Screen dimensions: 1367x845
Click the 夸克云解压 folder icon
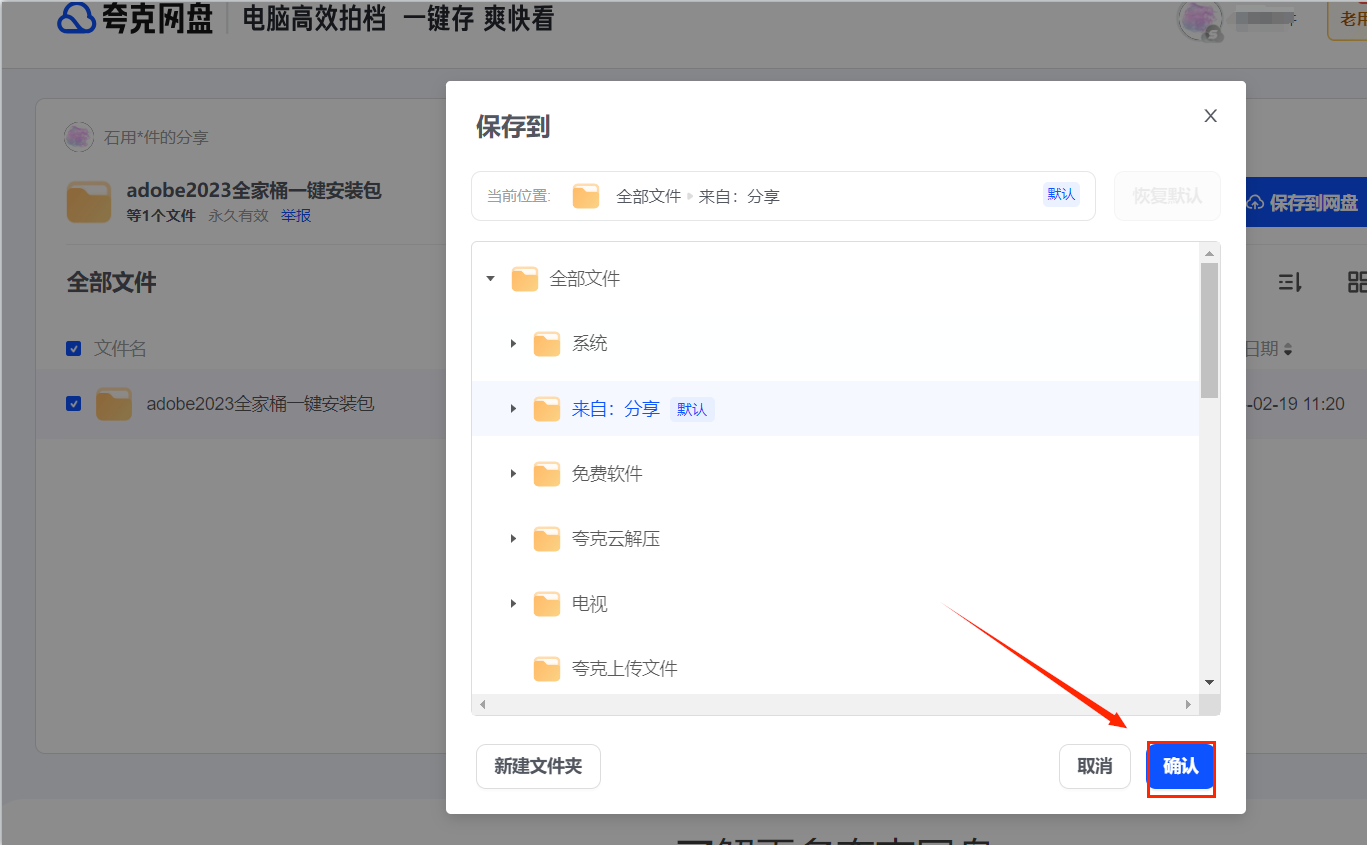[546, 539]
